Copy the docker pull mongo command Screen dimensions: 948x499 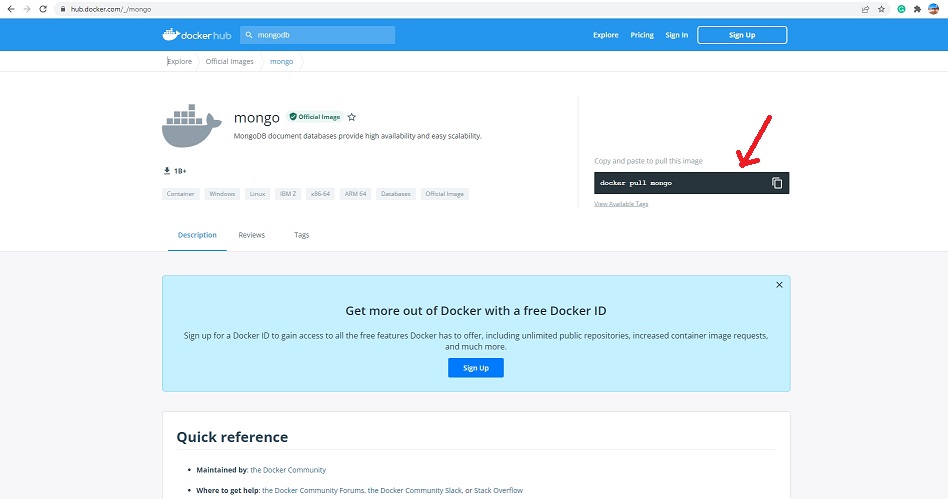pyautogui.click(x=776, y=183)
